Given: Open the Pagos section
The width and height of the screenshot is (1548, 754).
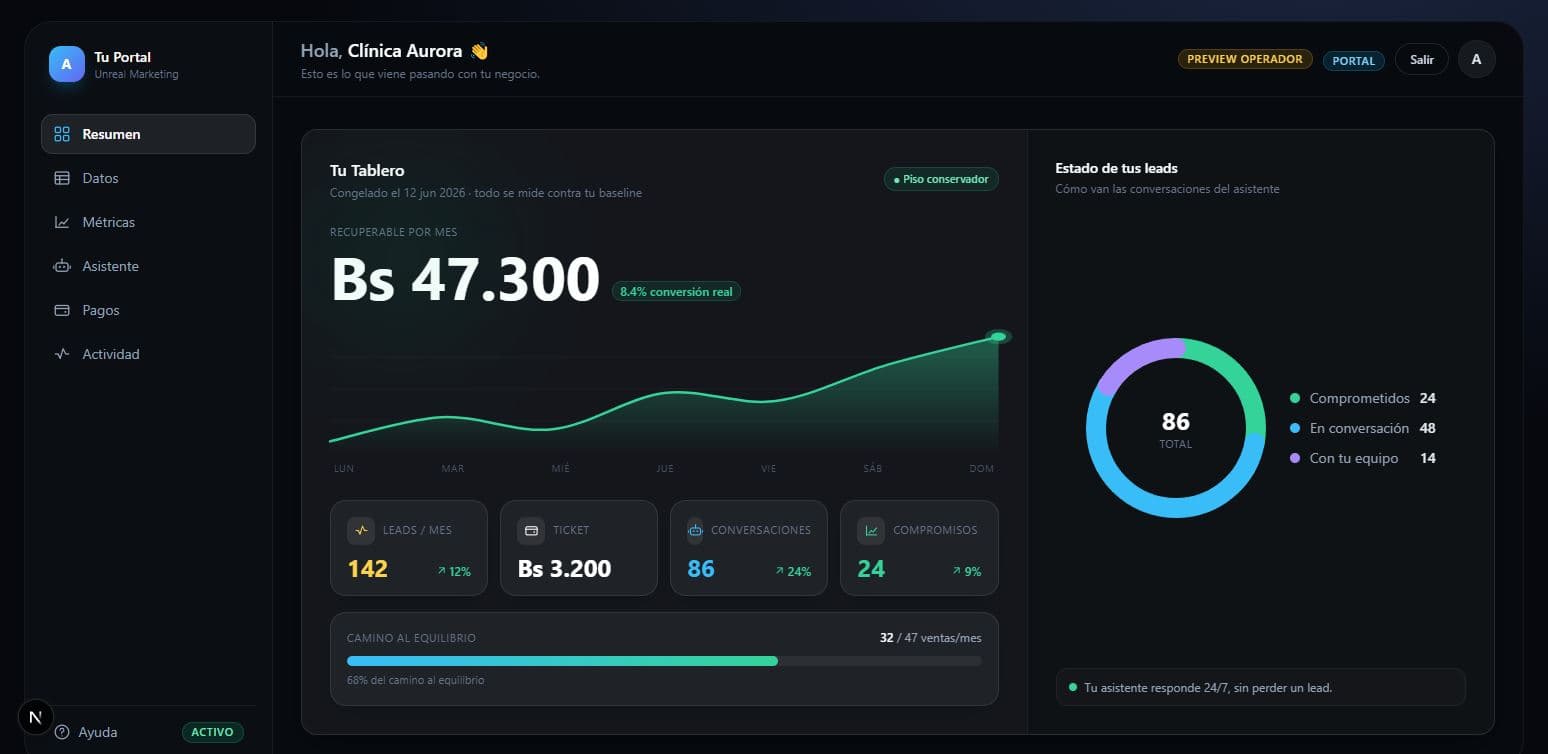Looking at the screenshot, I should coord(148,310).
